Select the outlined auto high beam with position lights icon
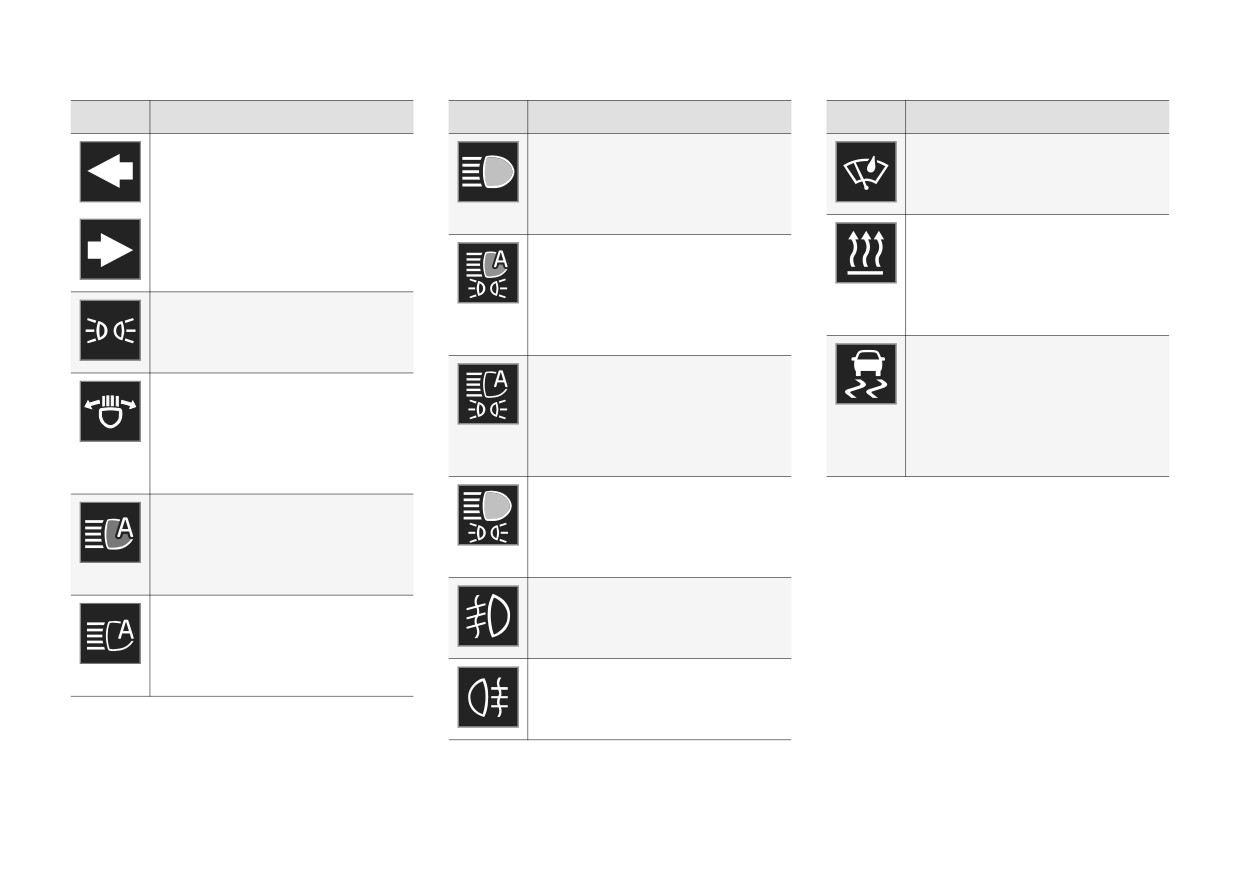The height and width of the screenshot is (872, 1239). click(x=488, y=393)
